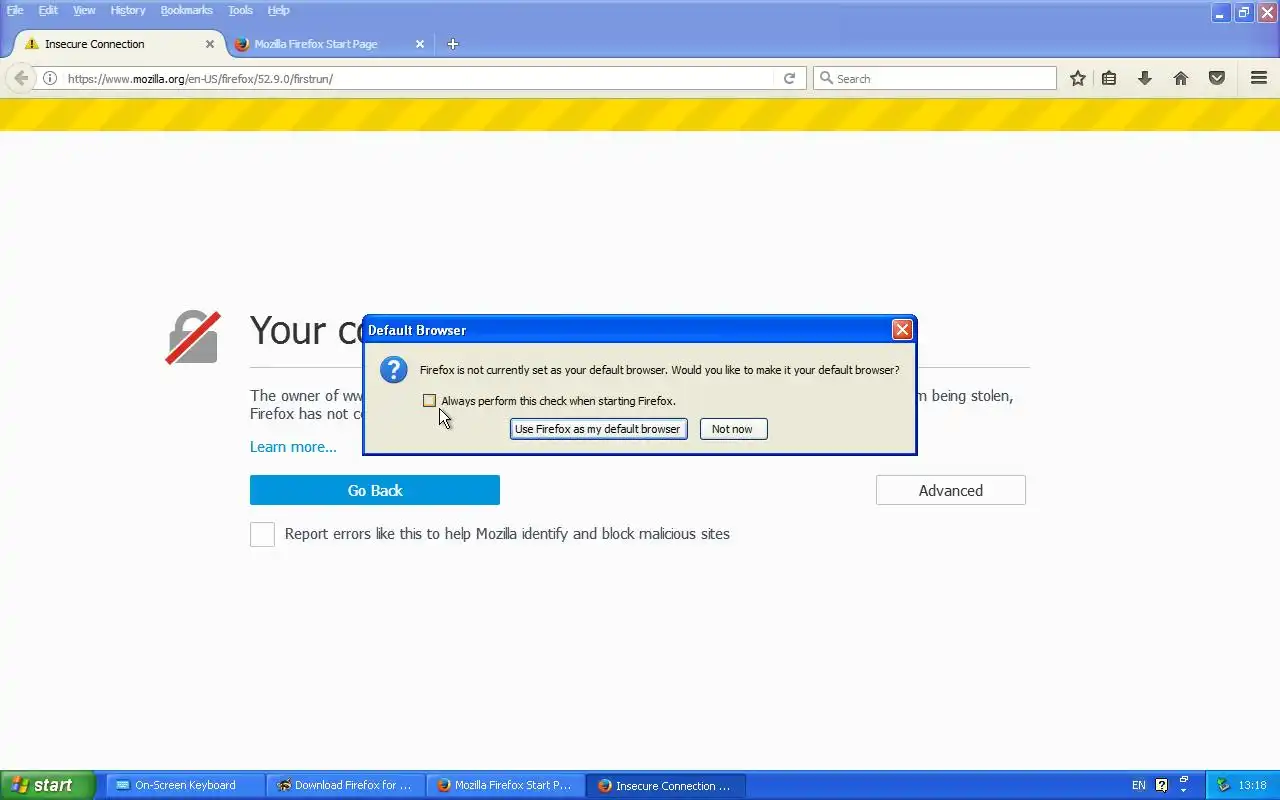Open the Edit menu
Viewport: 1280px width, 800px height.
[48, 10]
